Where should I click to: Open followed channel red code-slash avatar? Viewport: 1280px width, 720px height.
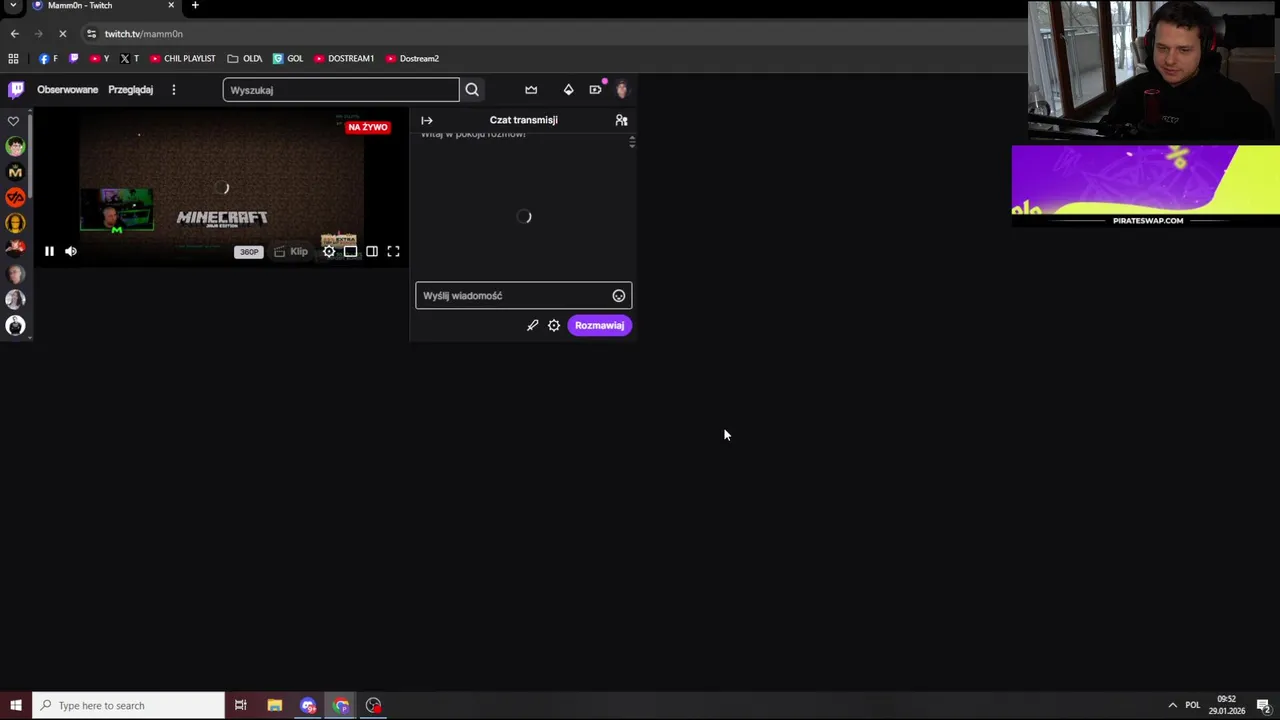coord(15,198)
